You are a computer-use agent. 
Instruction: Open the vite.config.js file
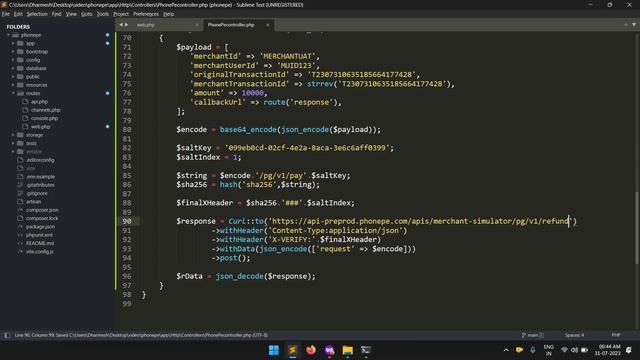point(40,251)
